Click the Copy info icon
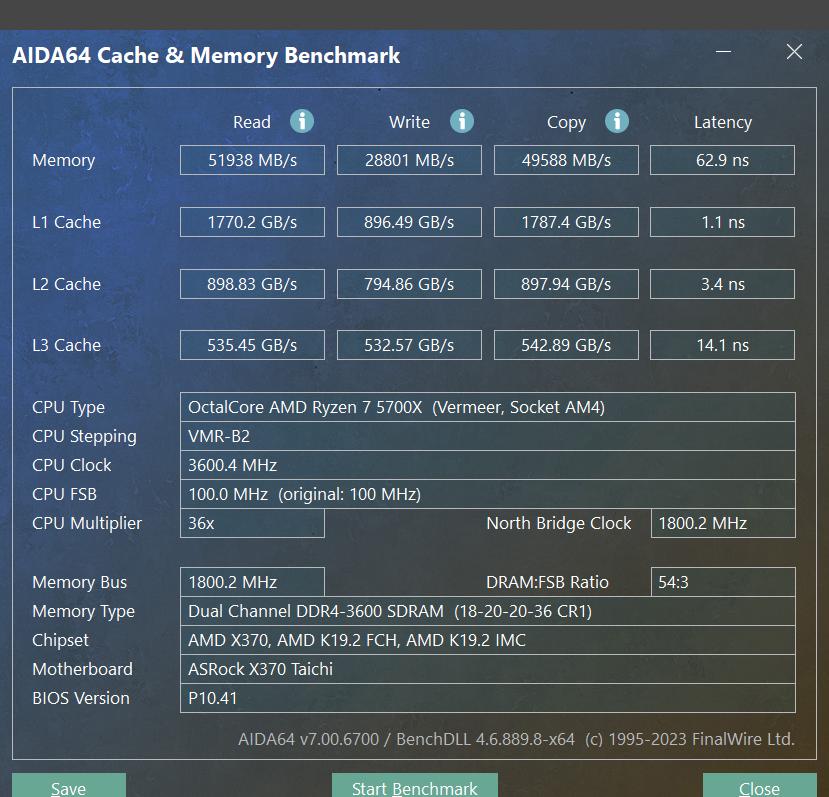Image resolution: width=829 pixels, height=797 pixels. [x=616, y=121]
